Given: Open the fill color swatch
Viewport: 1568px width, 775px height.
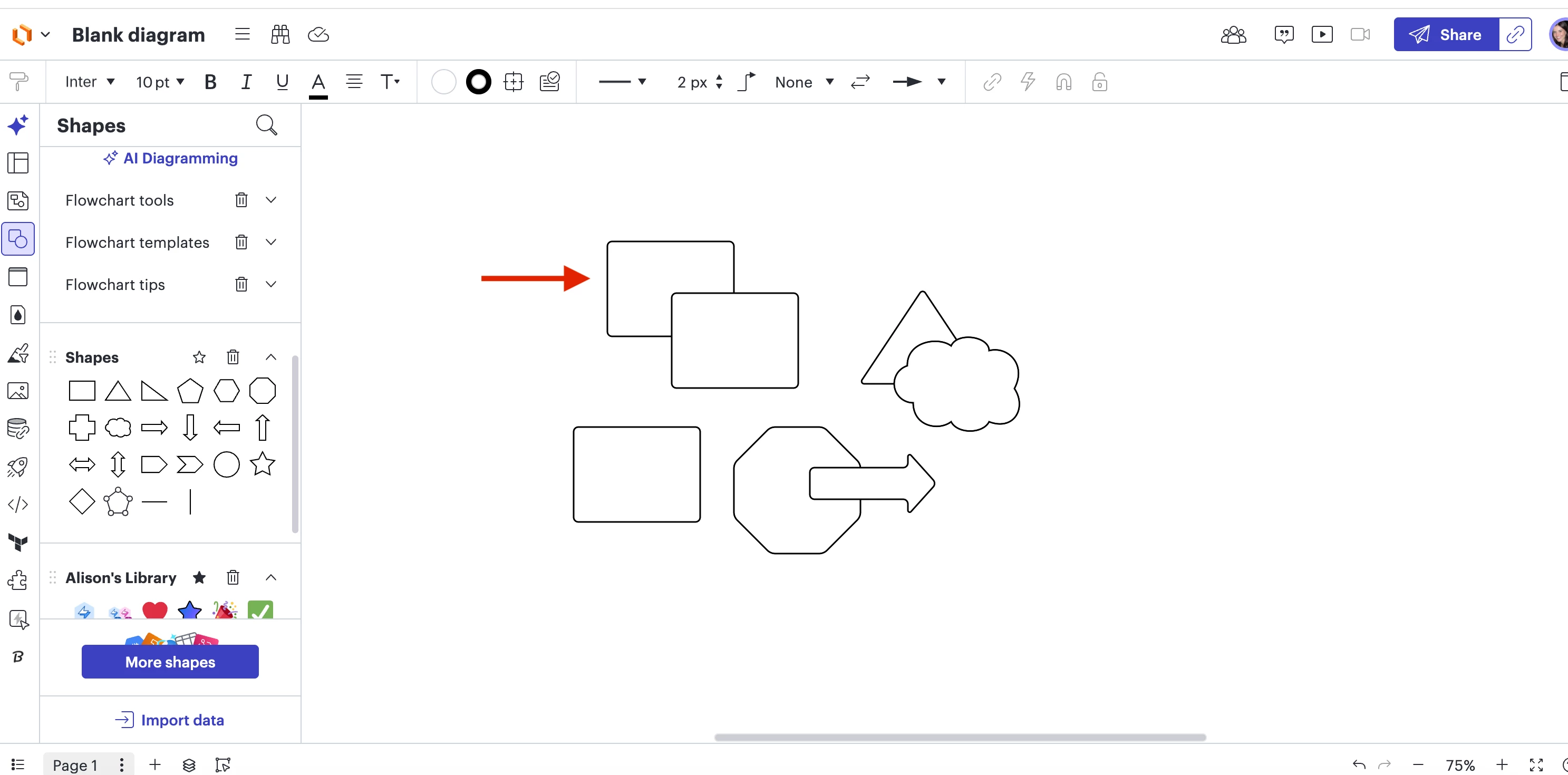Looking at the screenshot, I should pos(443,82).
